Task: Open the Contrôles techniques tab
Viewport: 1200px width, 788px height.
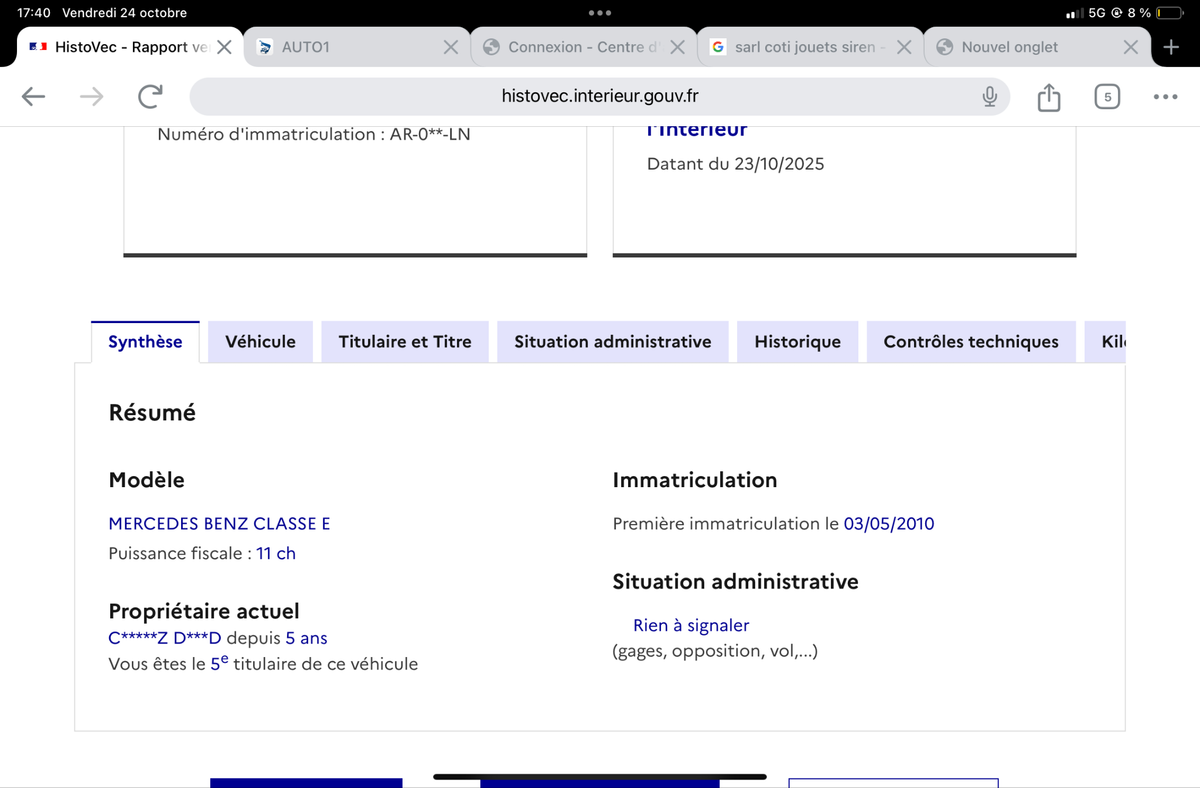Action: point(971,342)
